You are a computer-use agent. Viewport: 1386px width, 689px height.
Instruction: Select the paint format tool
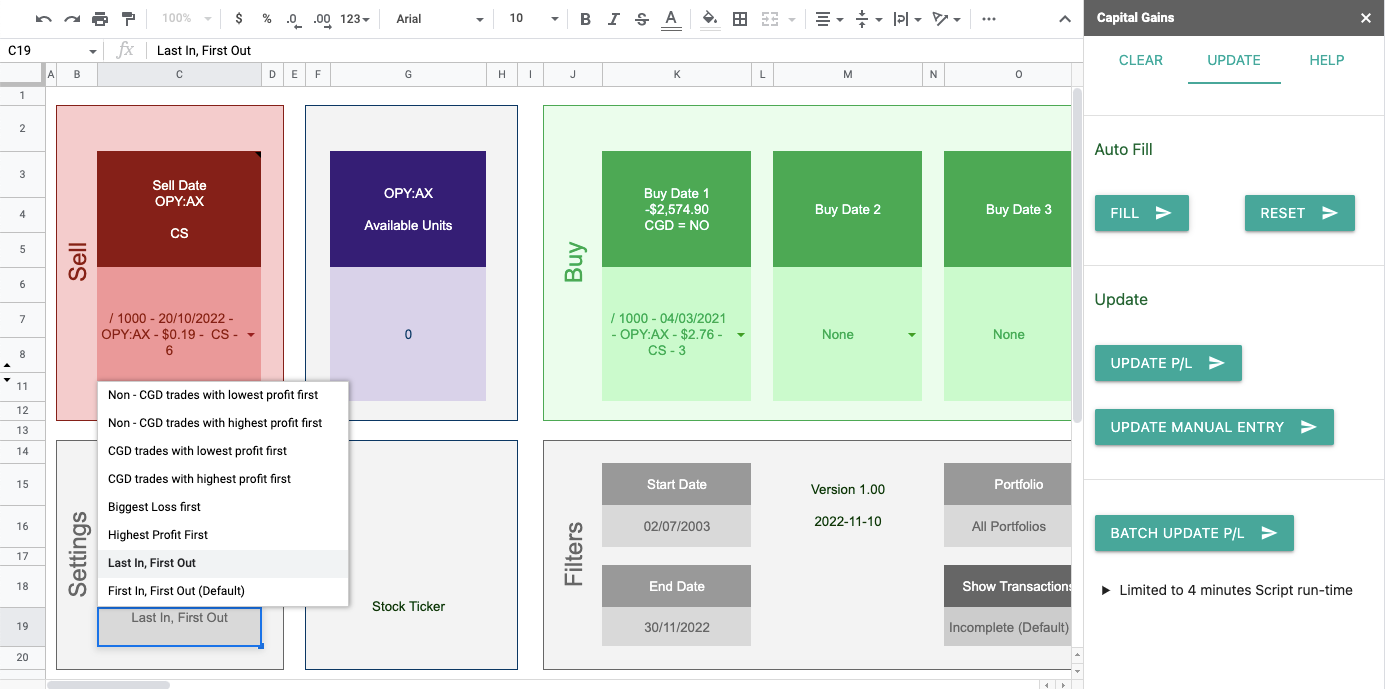[128, 19]
